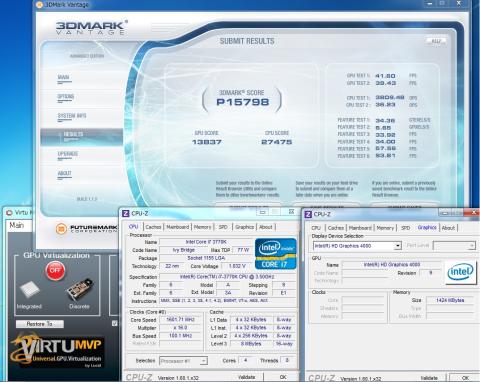Click the Bus Speed value field

[x=181, y=336]
